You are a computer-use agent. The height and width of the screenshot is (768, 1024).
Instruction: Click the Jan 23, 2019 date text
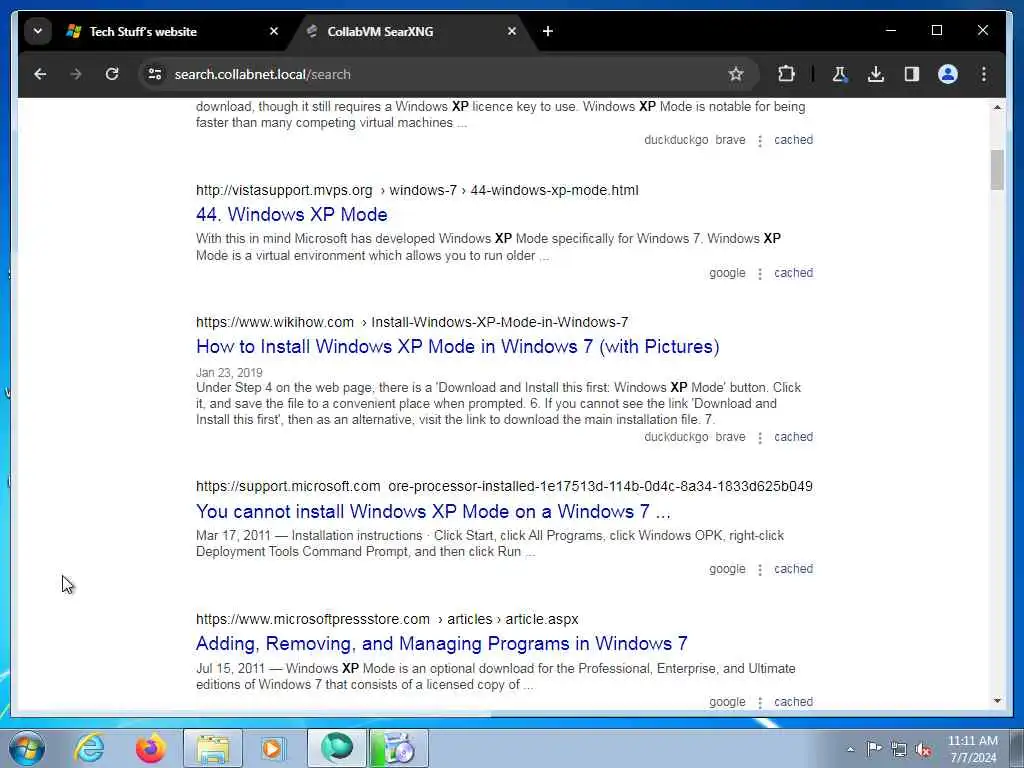[x=229, y=372]
